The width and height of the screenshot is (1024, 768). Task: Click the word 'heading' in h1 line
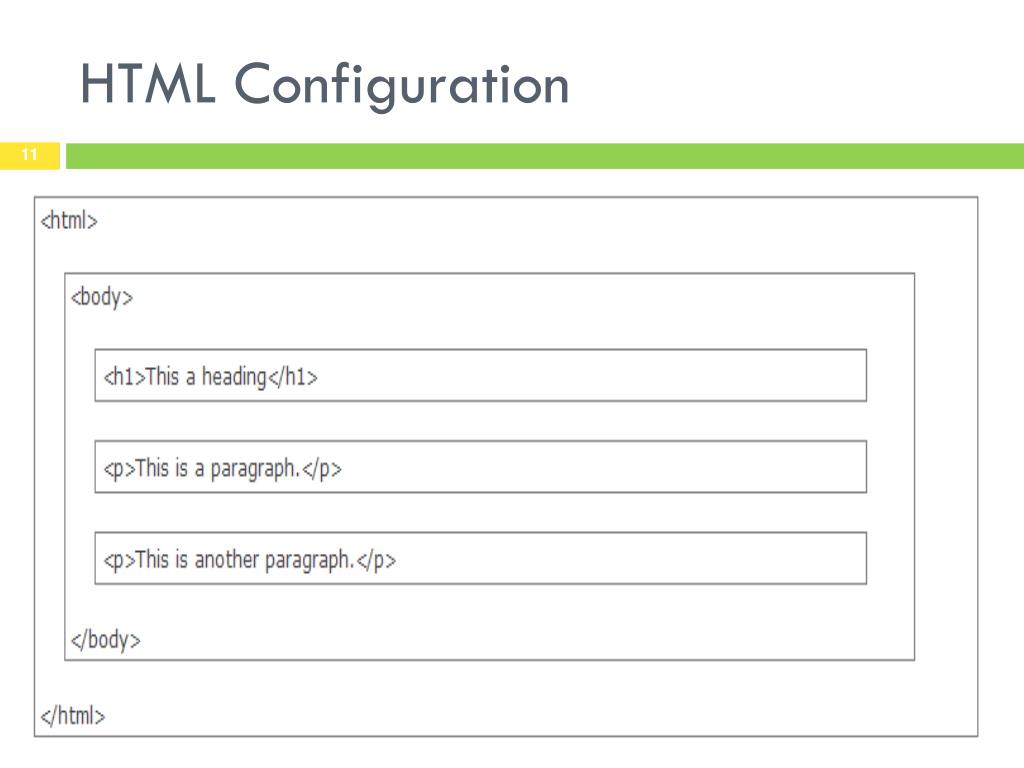click(234, 377)
